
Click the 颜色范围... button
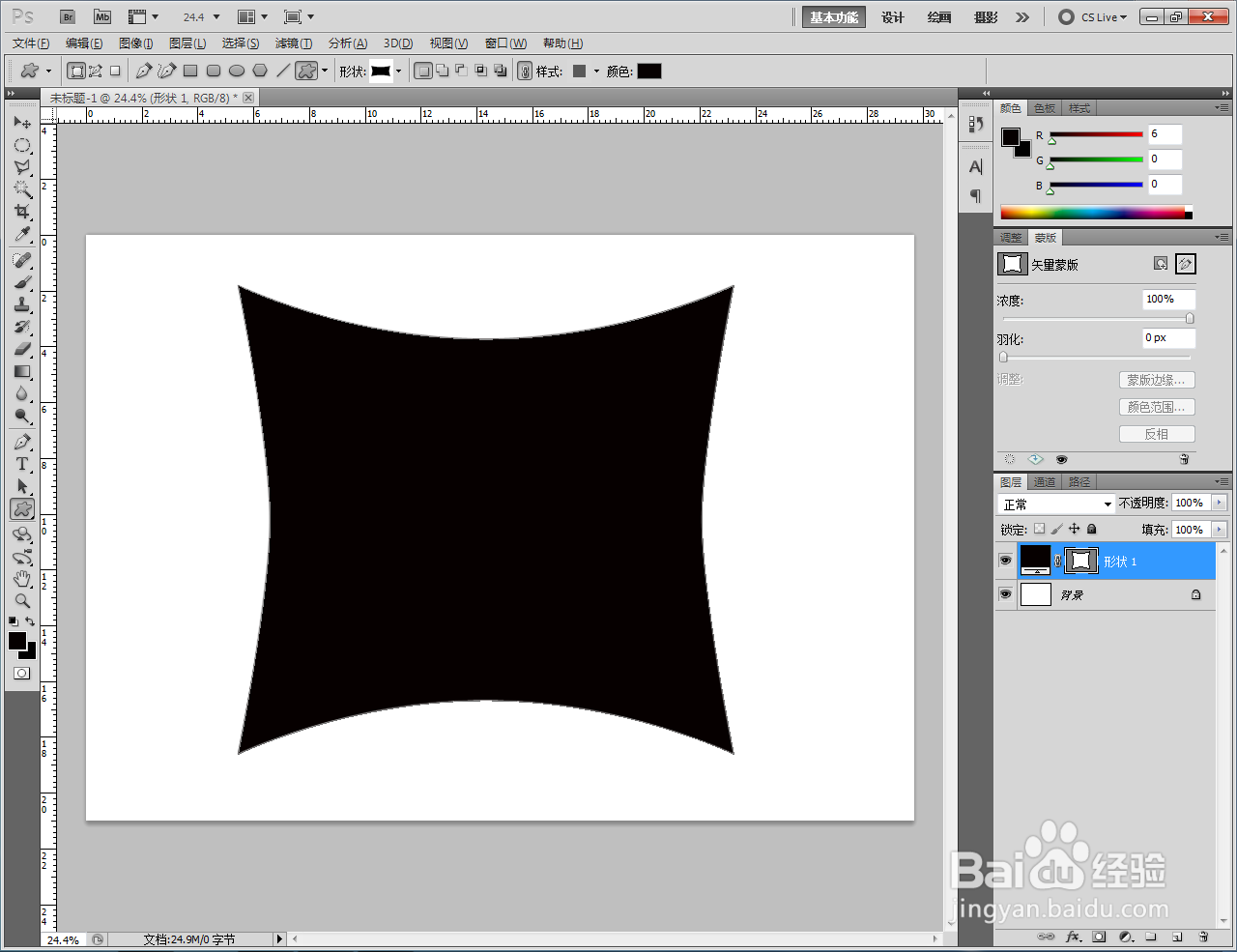1157,407
